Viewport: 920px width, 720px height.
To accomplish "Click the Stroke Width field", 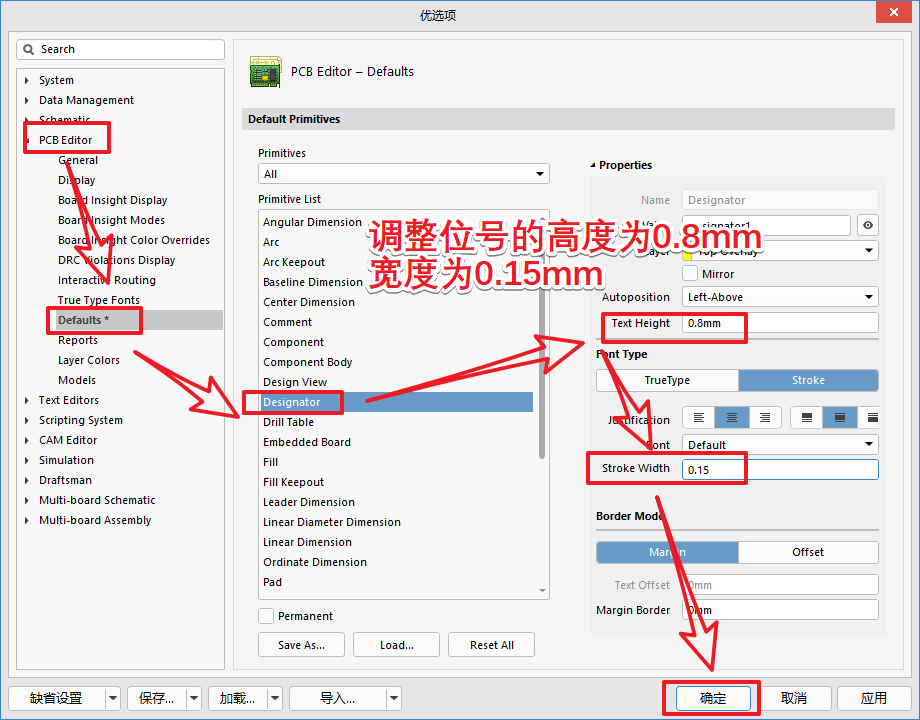I will 780,469.
